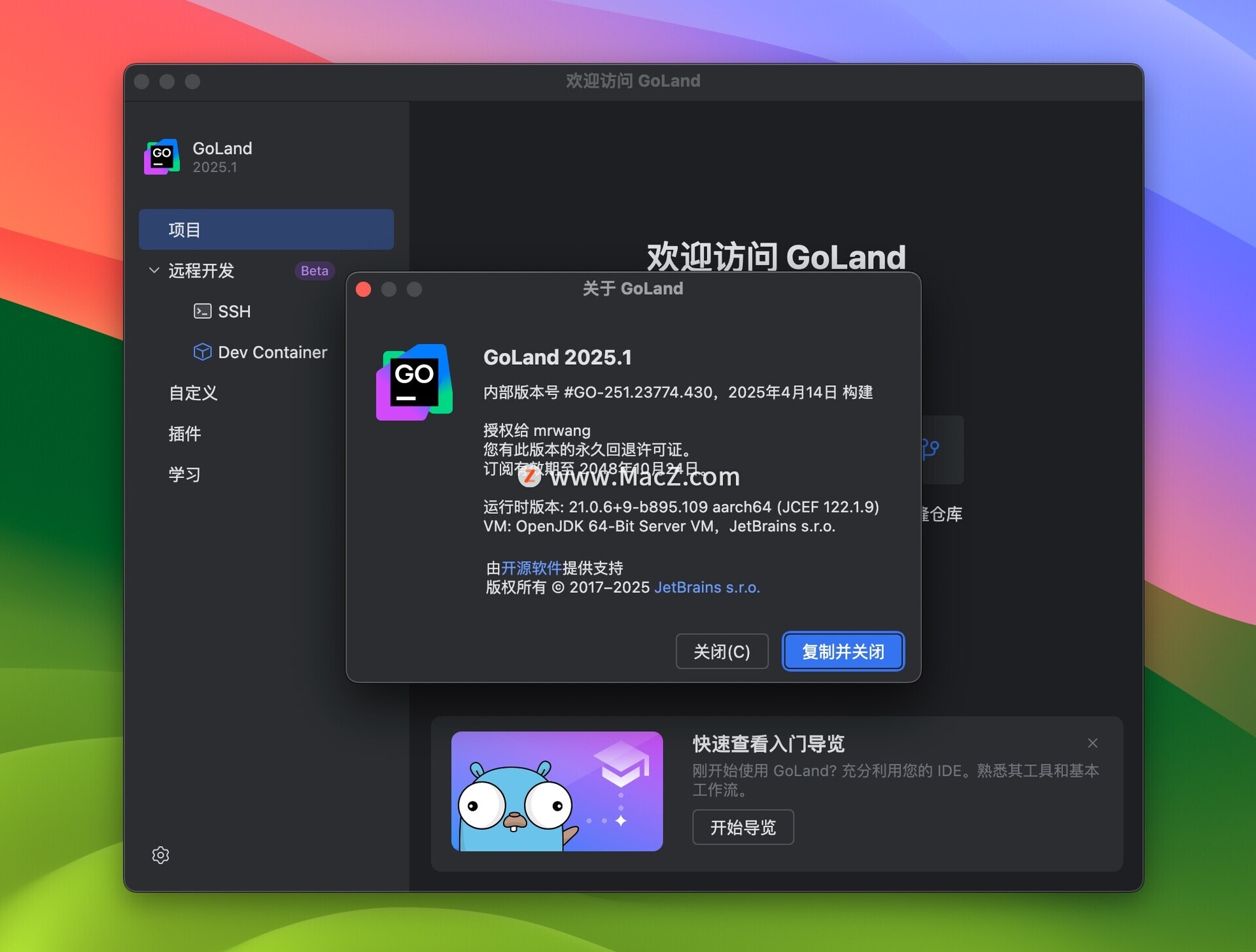Close the About GoLand dialog with red button

tap(364, 289)
